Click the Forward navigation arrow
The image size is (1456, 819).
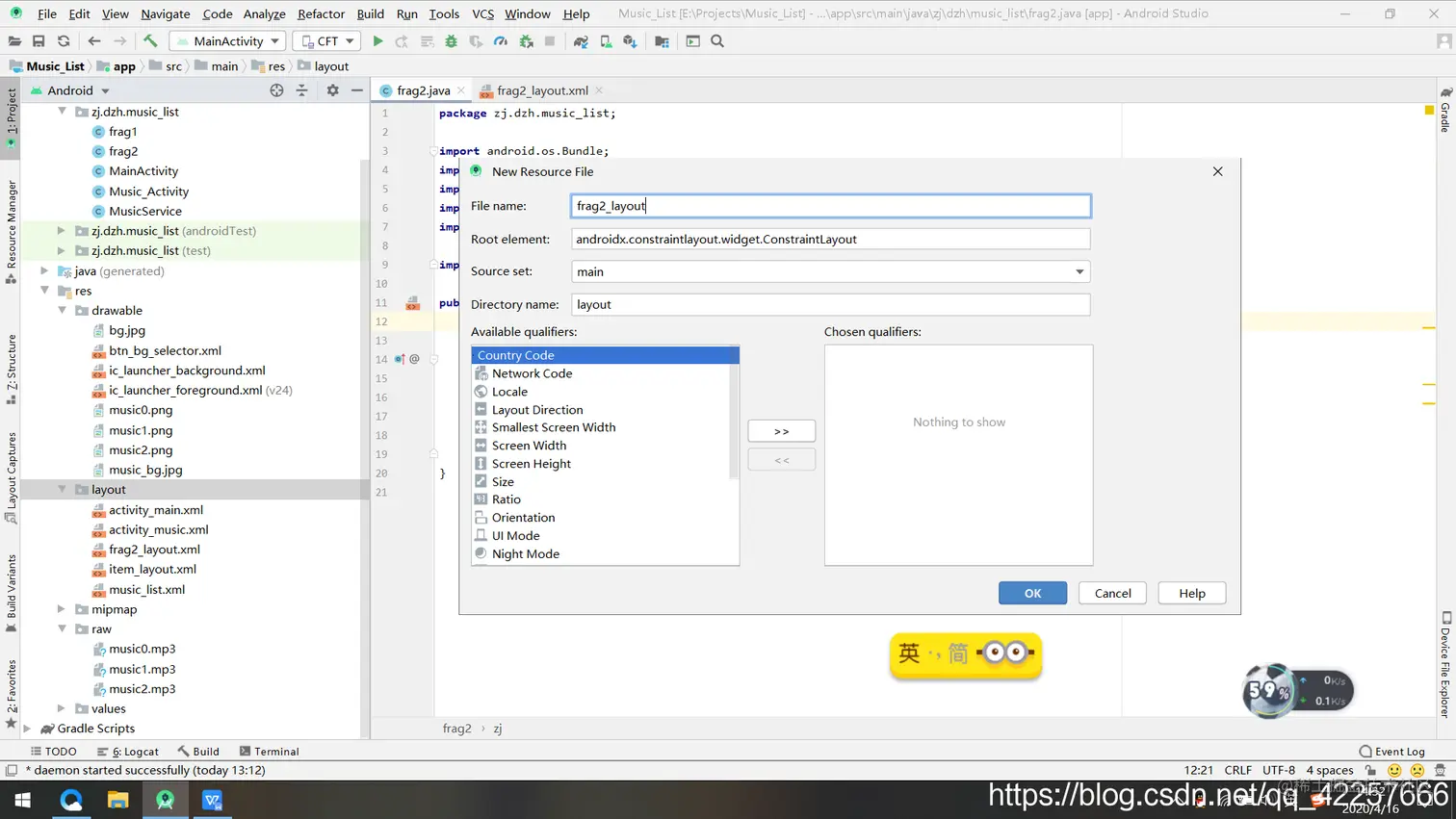coord(119,41)
